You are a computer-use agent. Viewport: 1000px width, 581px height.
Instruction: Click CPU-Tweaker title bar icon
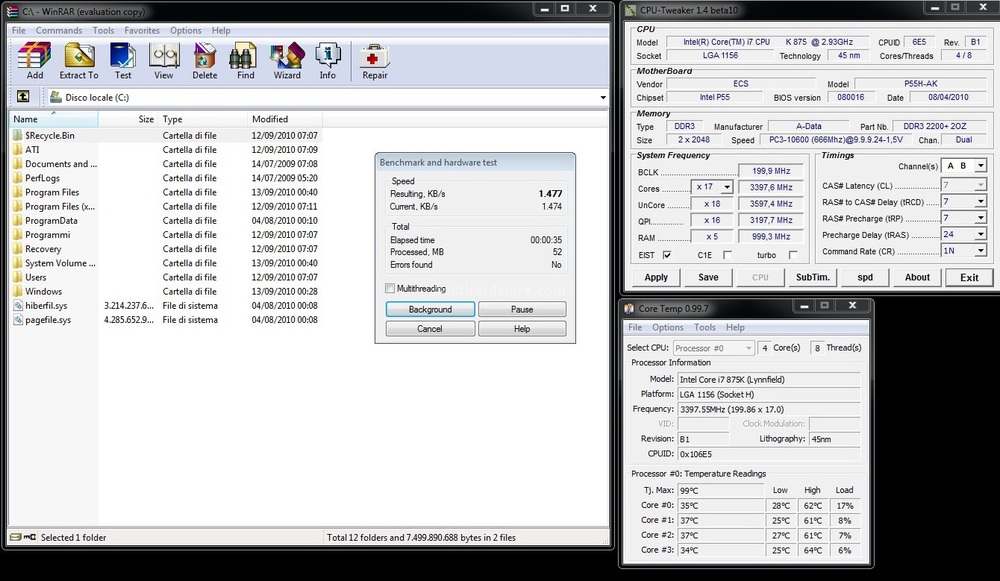pyautogui.click(x=631, y=10)
